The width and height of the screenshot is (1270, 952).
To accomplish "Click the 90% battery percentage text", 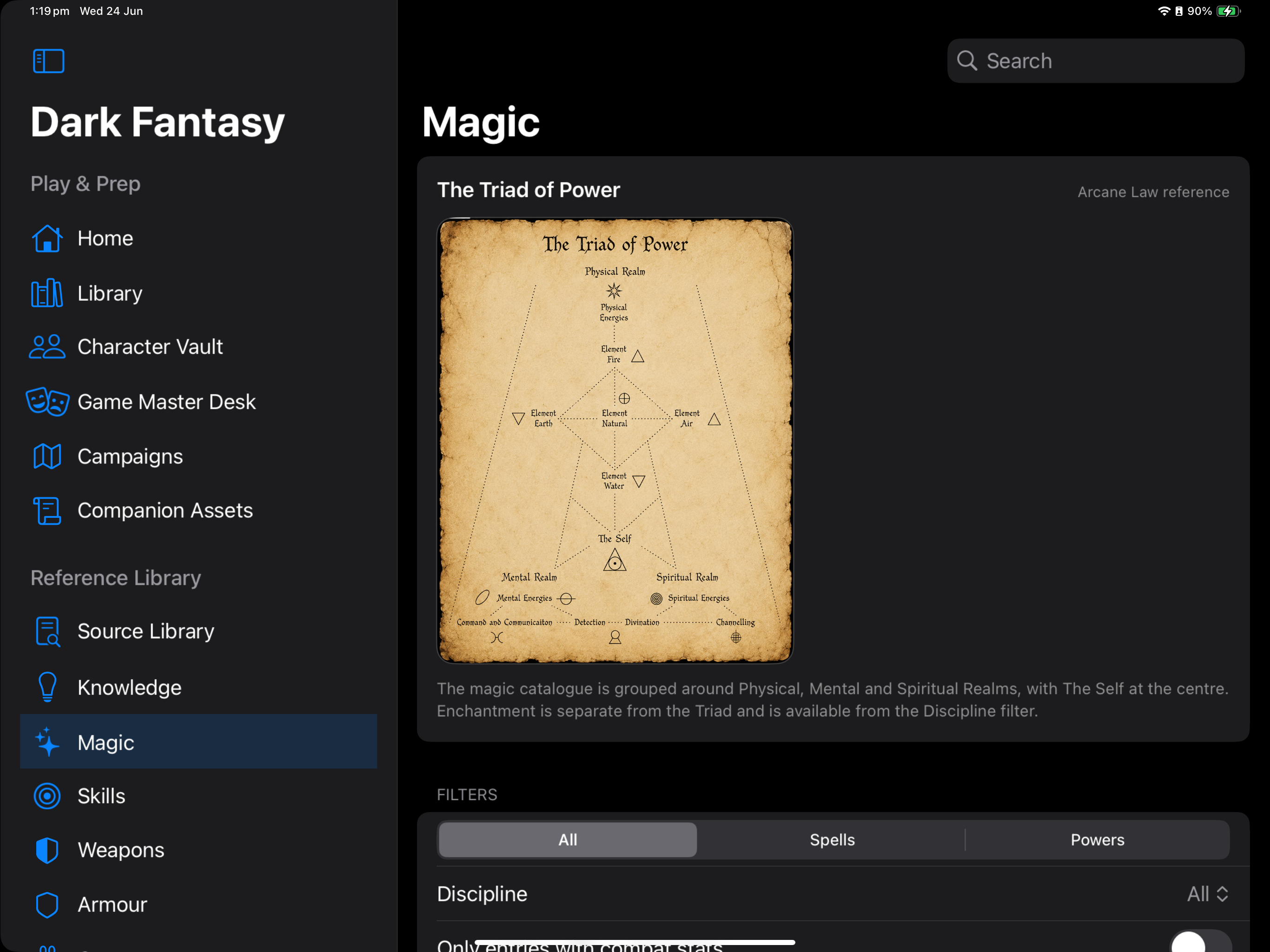I will click(1199, 11).
